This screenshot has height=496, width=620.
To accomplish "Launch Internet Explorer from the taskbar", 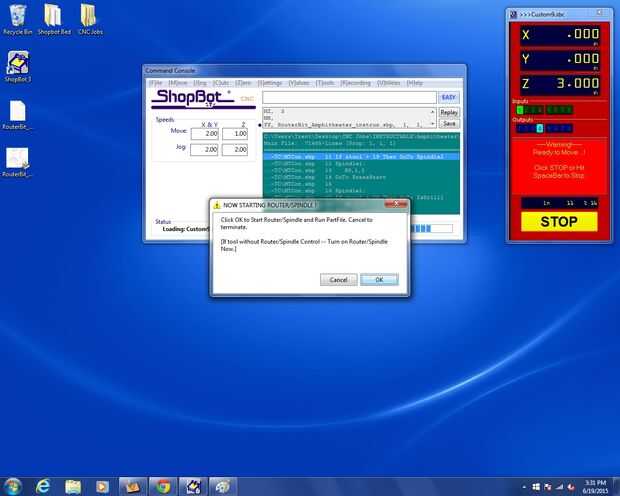I will [x=43, y=486].
